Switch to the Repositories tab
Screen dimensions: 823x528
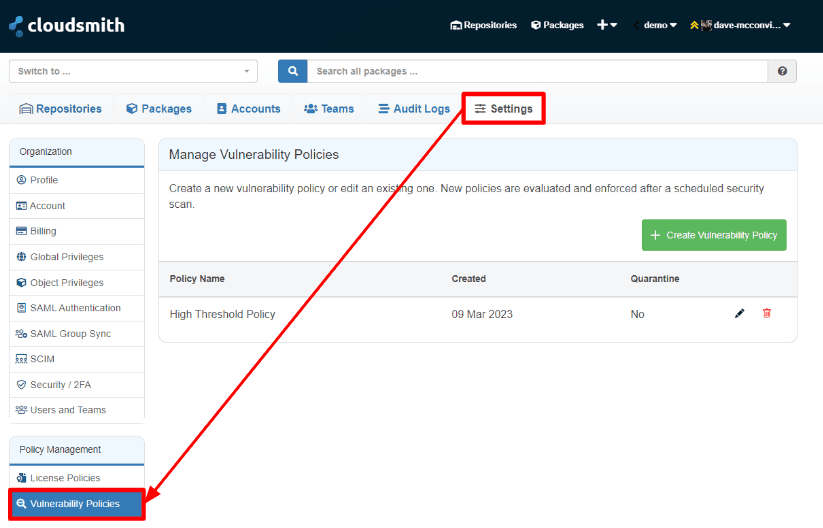61,109
